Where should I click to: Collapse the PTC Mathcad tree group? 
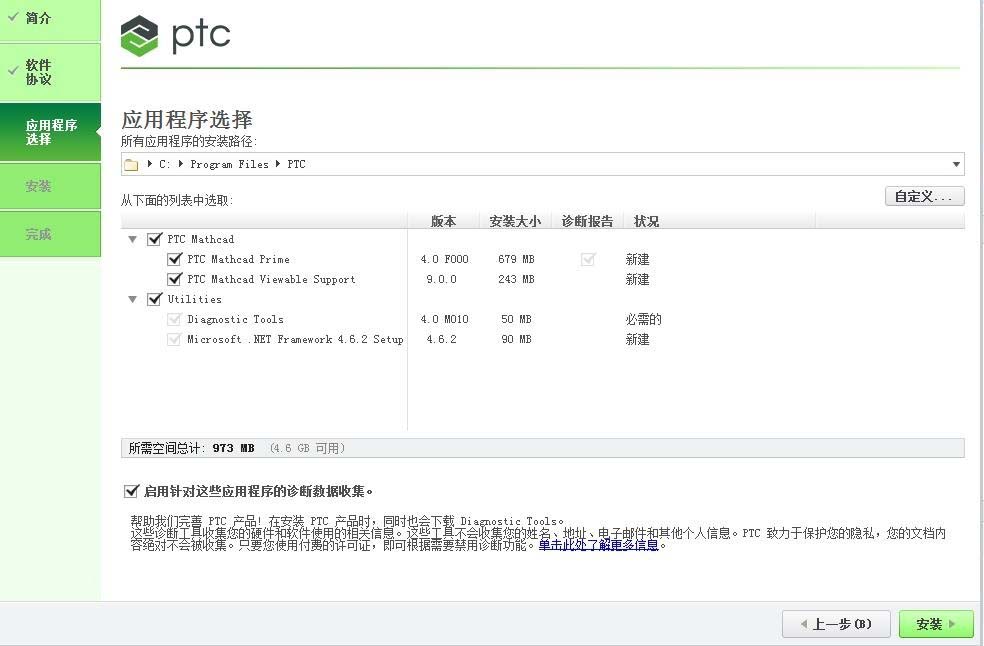point(132,239)
